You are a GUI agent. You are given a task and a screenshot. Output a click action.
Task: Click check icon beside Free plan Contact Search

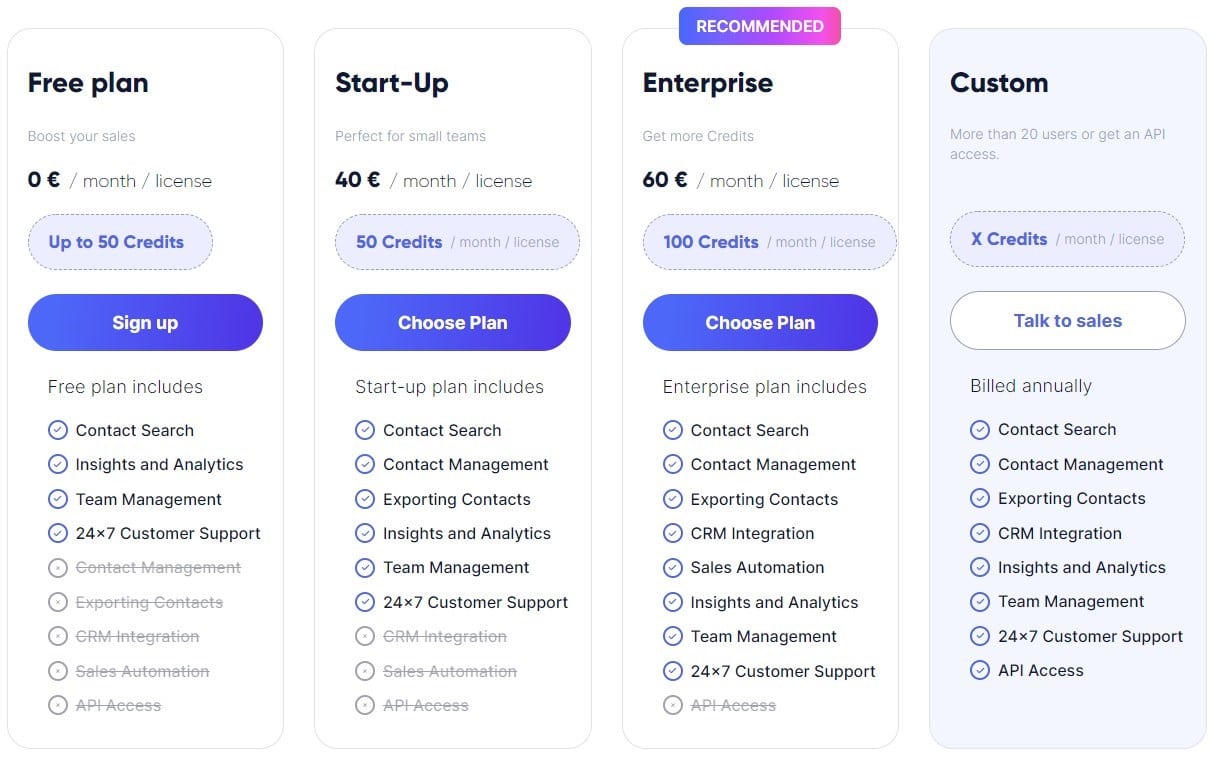(x=58, y=430)
